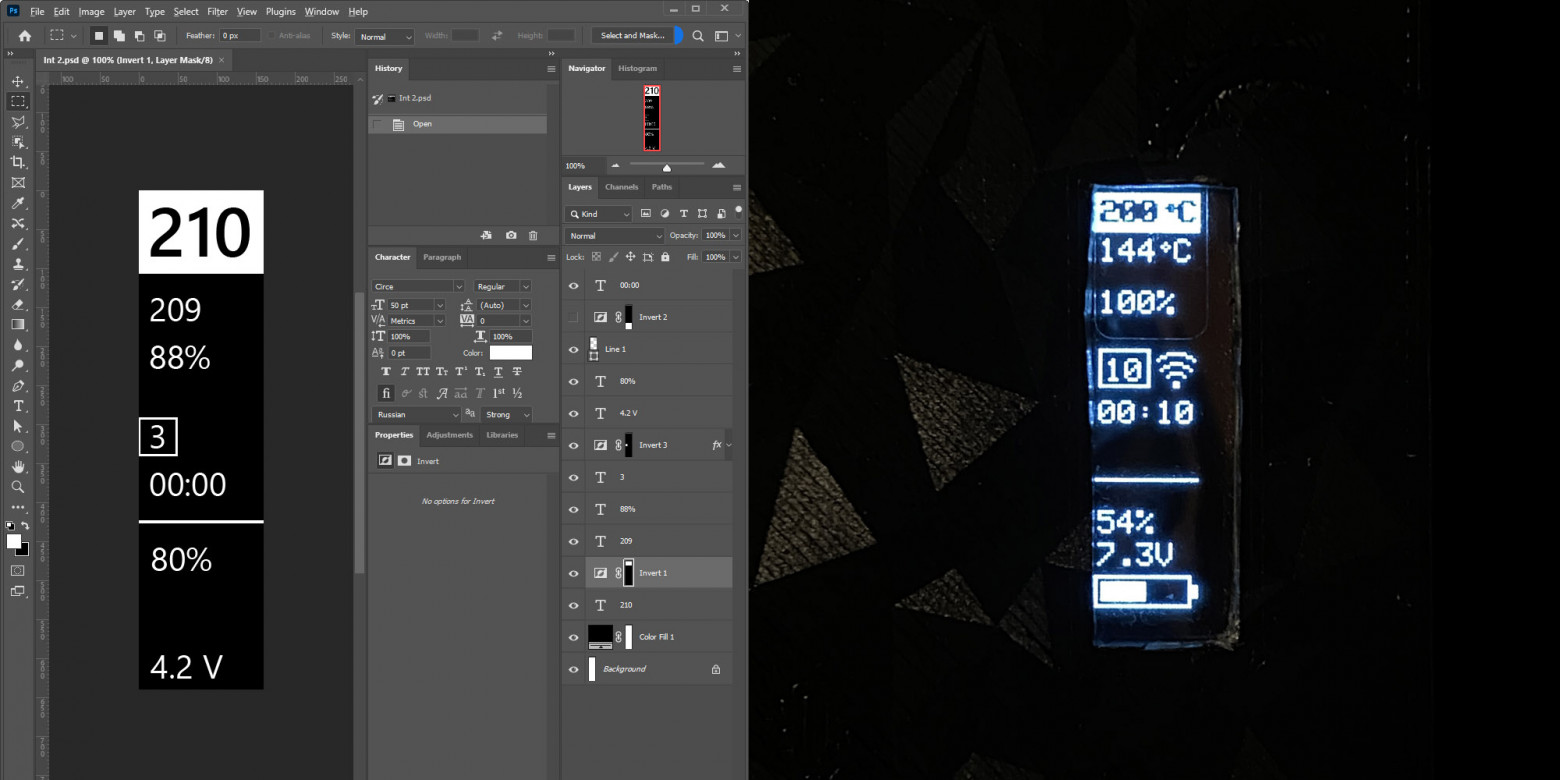Pick the Eyedropper tool
The width and height of the screenshot is (1560, 780).
[18, 203]
